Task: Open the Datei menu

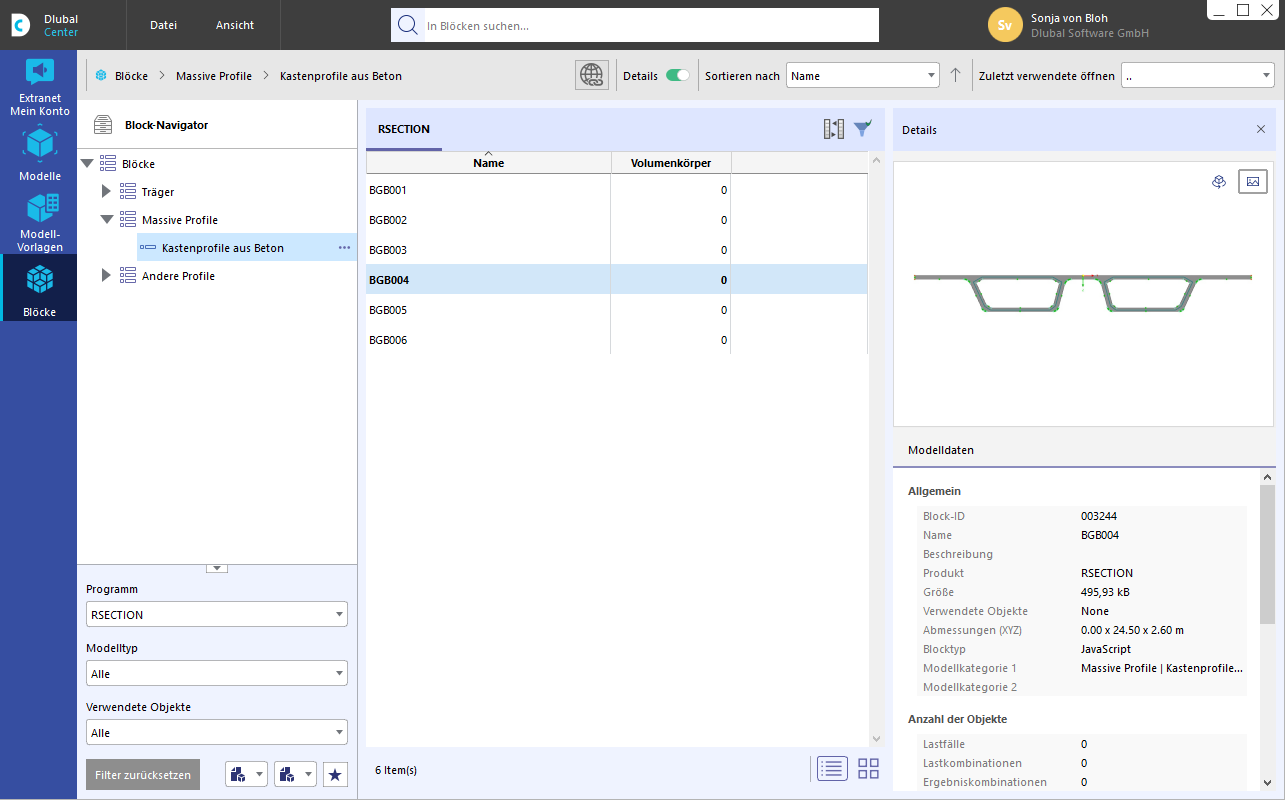Action: point(164,25)
